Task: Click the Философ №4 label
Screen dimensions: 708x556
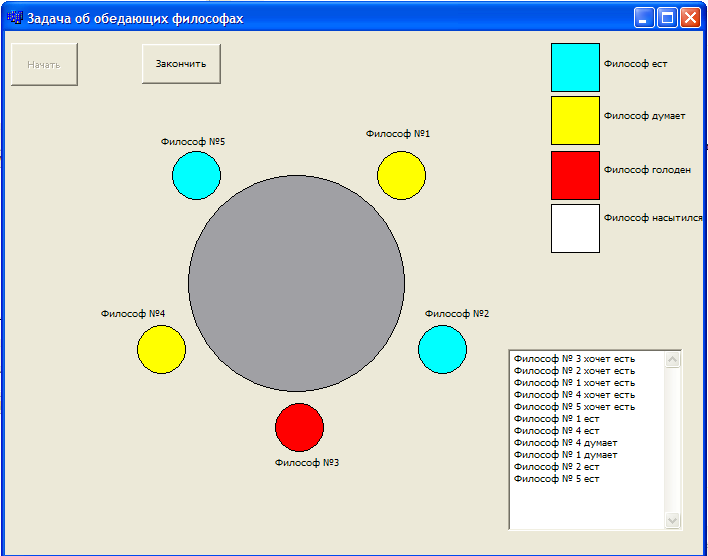Action: click(x=133, y=313)
